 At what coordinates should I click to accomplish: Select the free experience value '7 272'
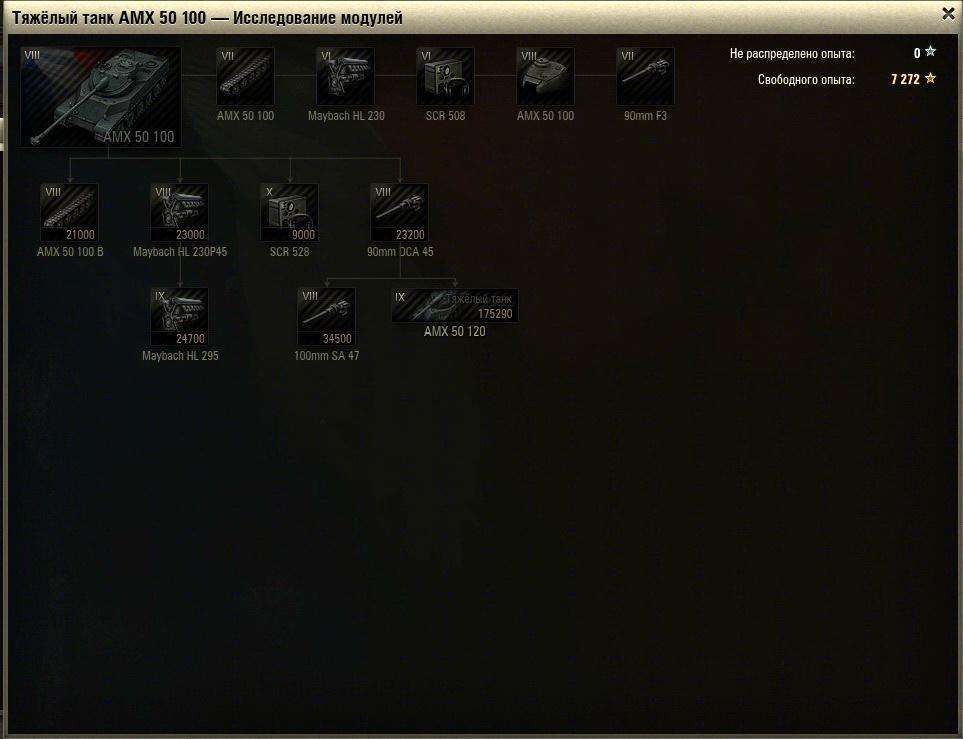click(x=905, y=79)
